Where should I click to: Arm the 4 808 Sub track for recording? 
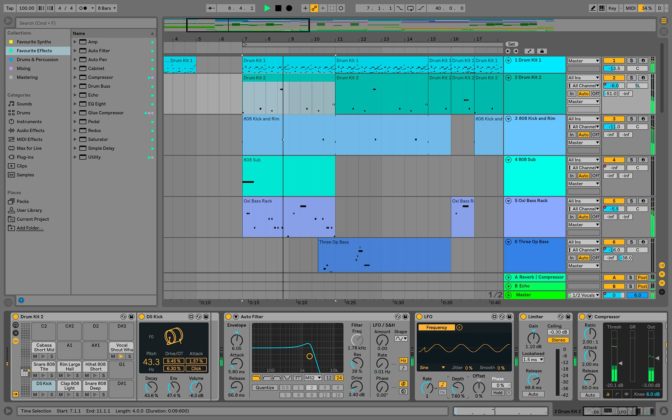643,160
